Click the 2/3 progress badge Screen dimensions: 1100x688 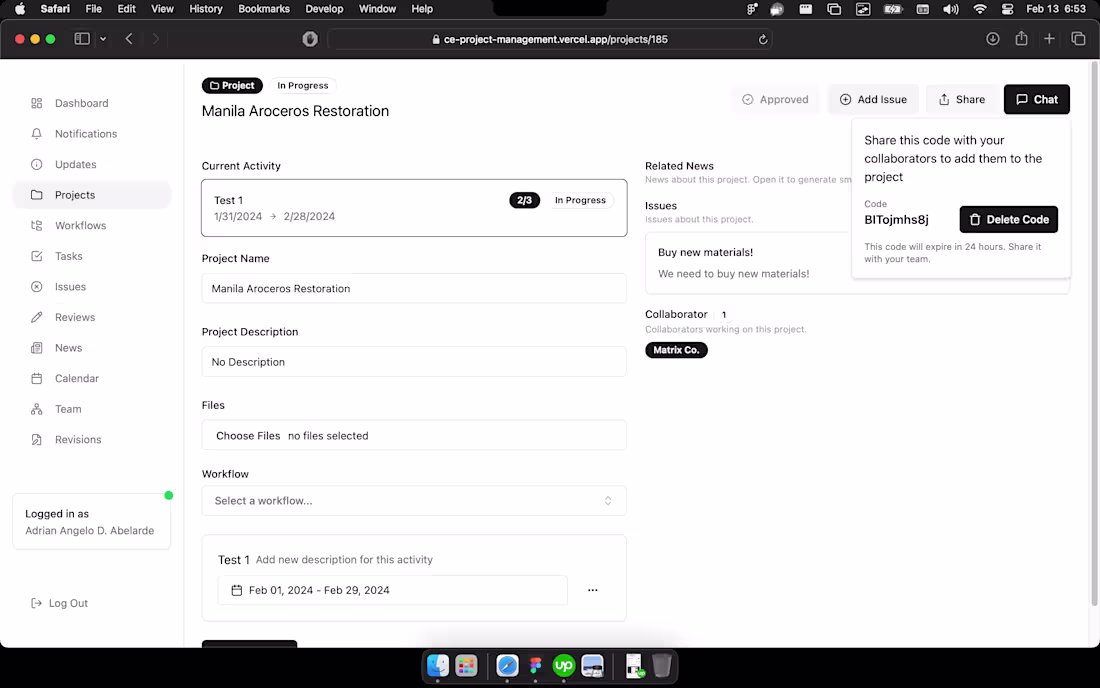pos(524,200)
